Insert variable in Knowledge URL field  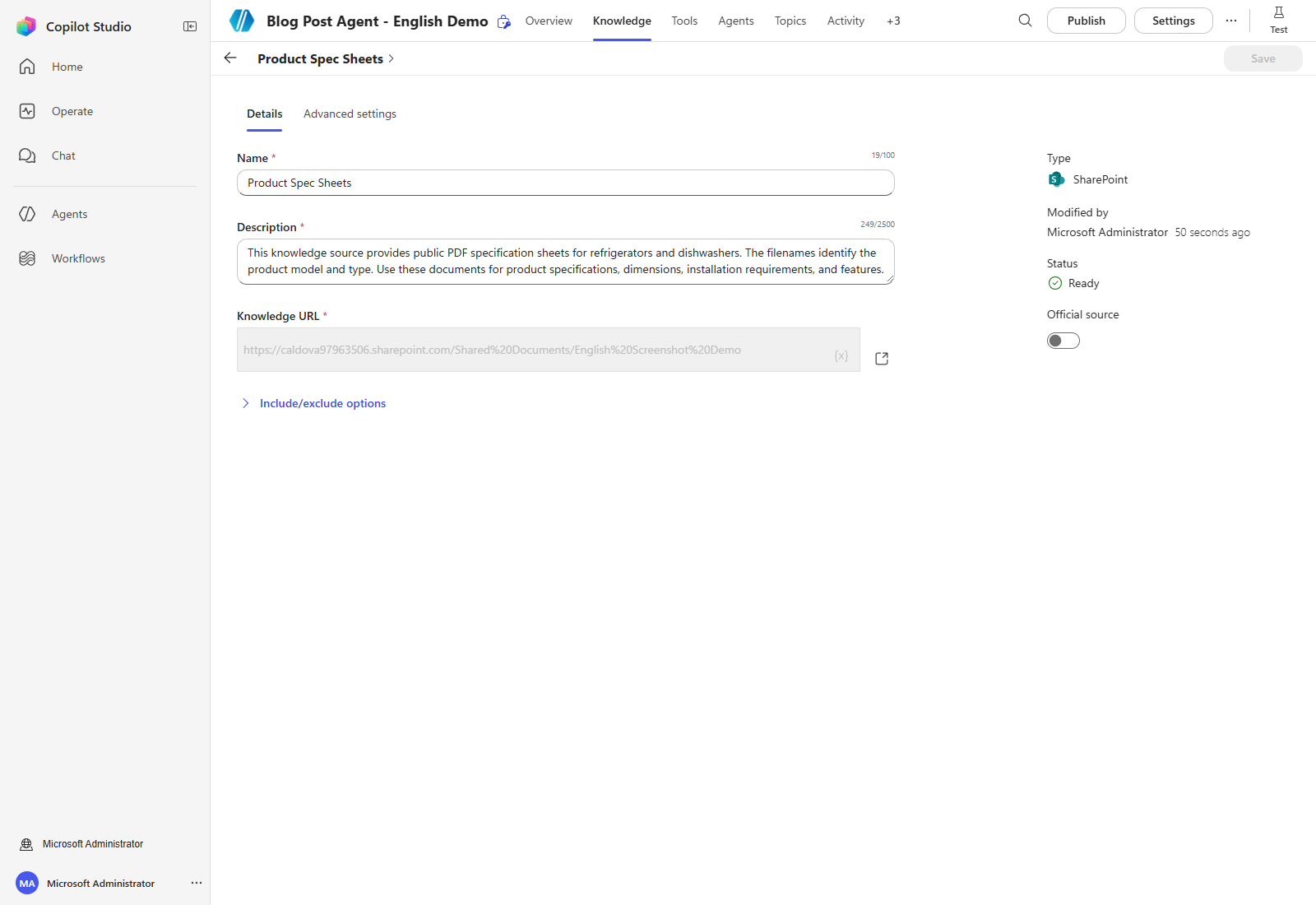pyautogui.click(x=841, y=356)
